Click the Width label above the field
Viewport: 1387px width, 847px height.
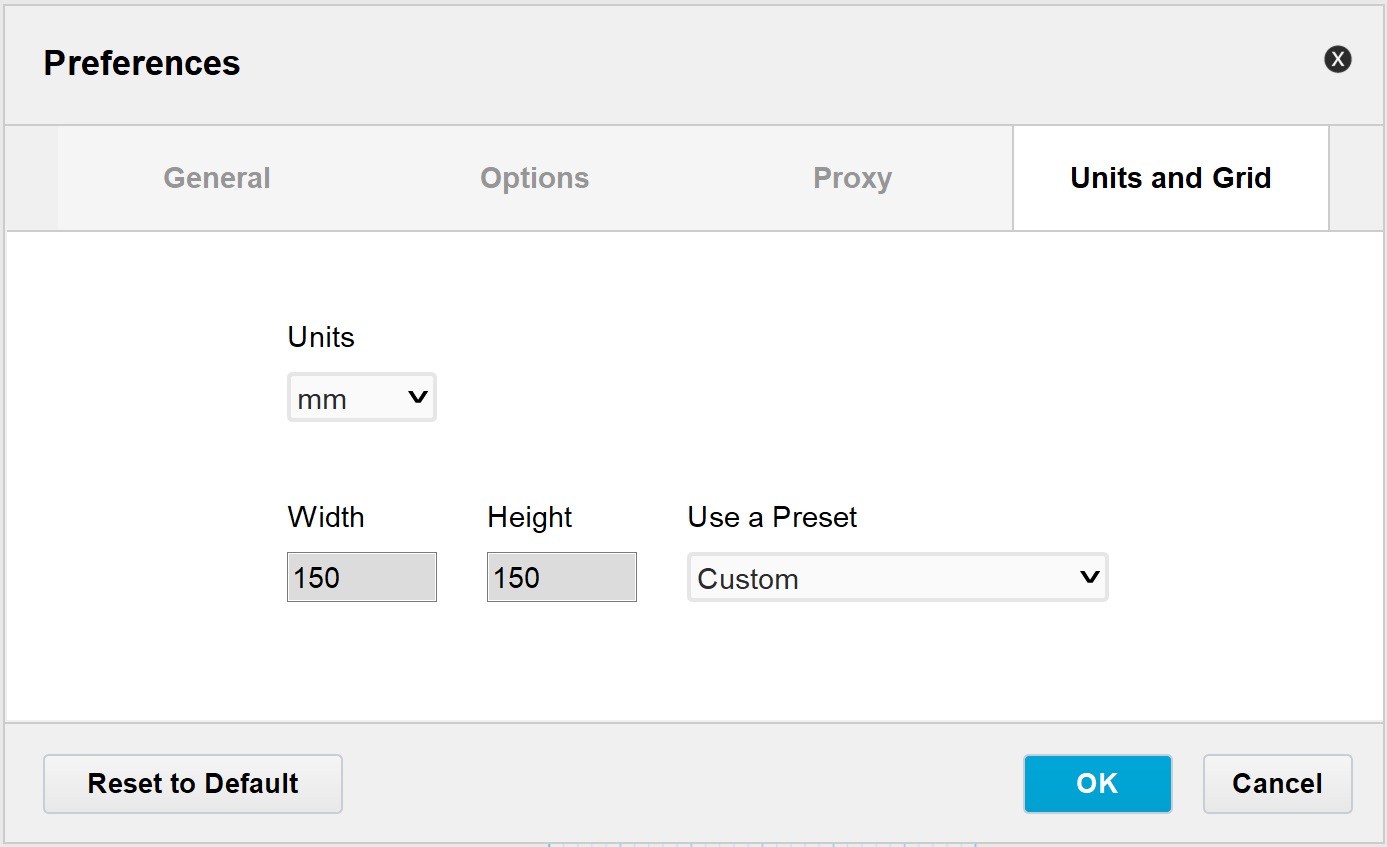pos(326,517)
